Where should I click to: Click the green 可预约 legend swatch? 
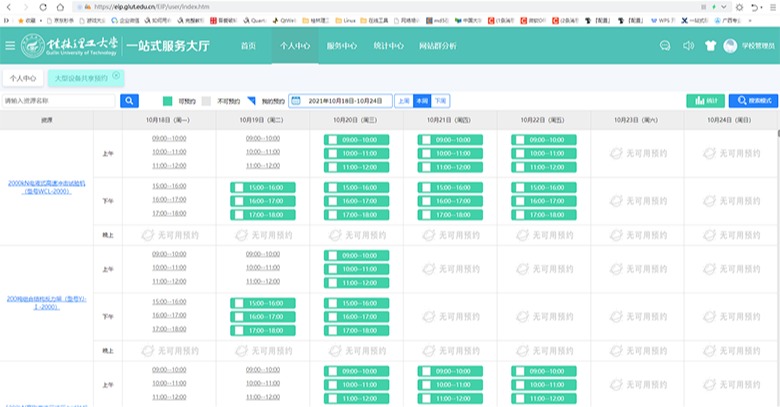pyautogui.click(x=167, y=101)
